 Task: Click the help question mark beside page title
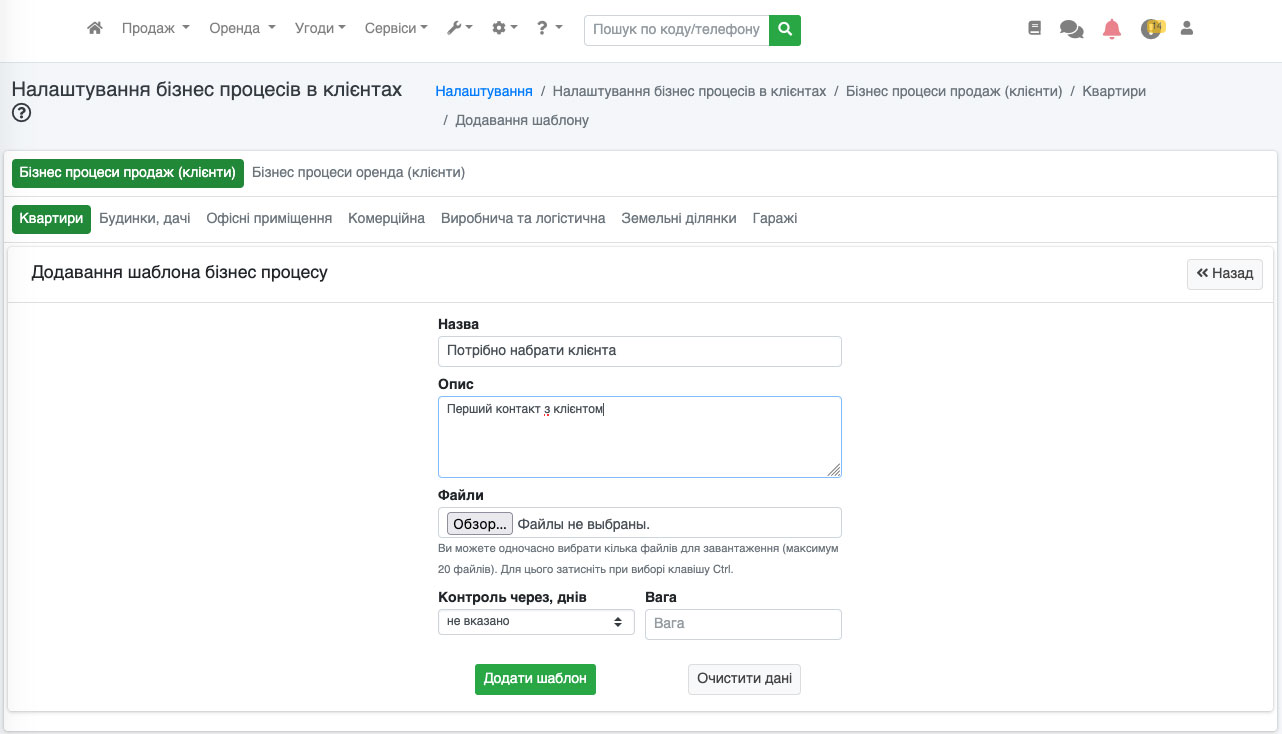(x=21, y=113)
